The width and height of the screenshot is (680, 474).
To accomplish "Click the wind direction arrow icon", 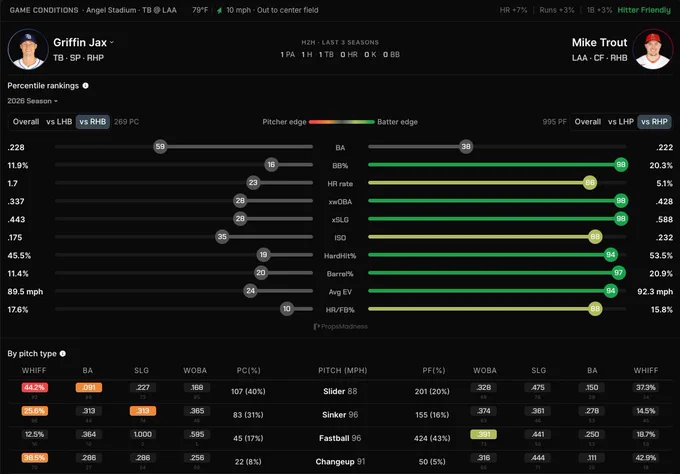I will tap(219, 10).
